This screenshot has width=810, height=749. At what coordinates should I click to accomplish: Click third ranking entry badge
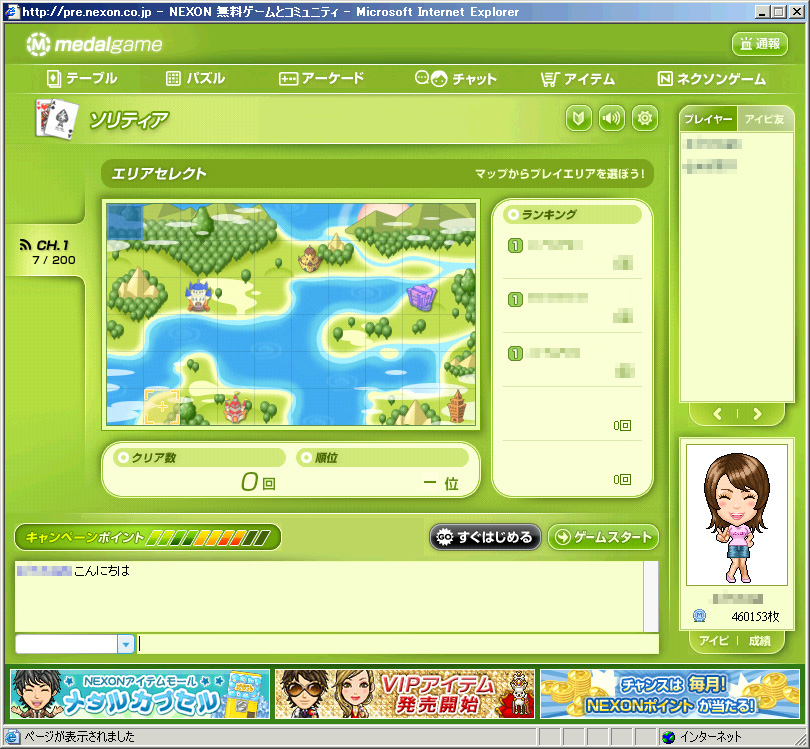(515, 353)
